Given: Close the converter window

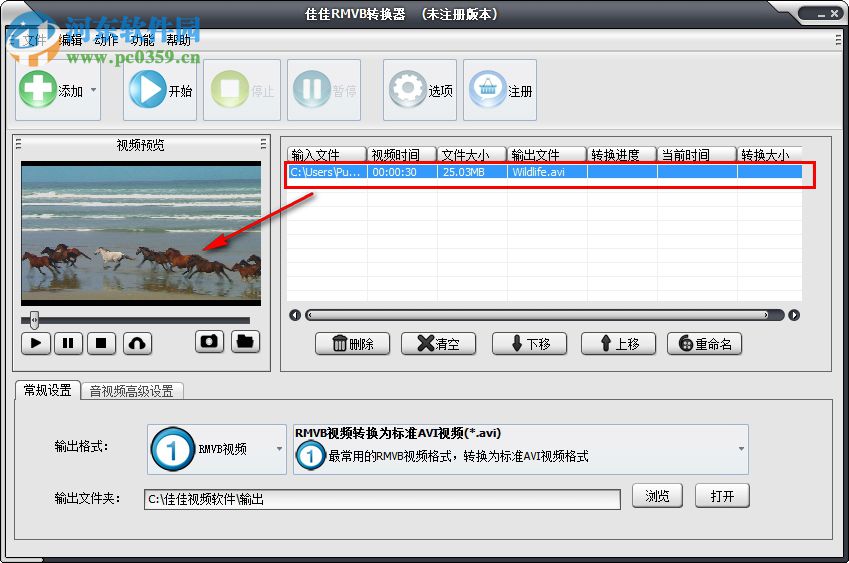Looking at the screenshot, I should (x=835, y=14).
